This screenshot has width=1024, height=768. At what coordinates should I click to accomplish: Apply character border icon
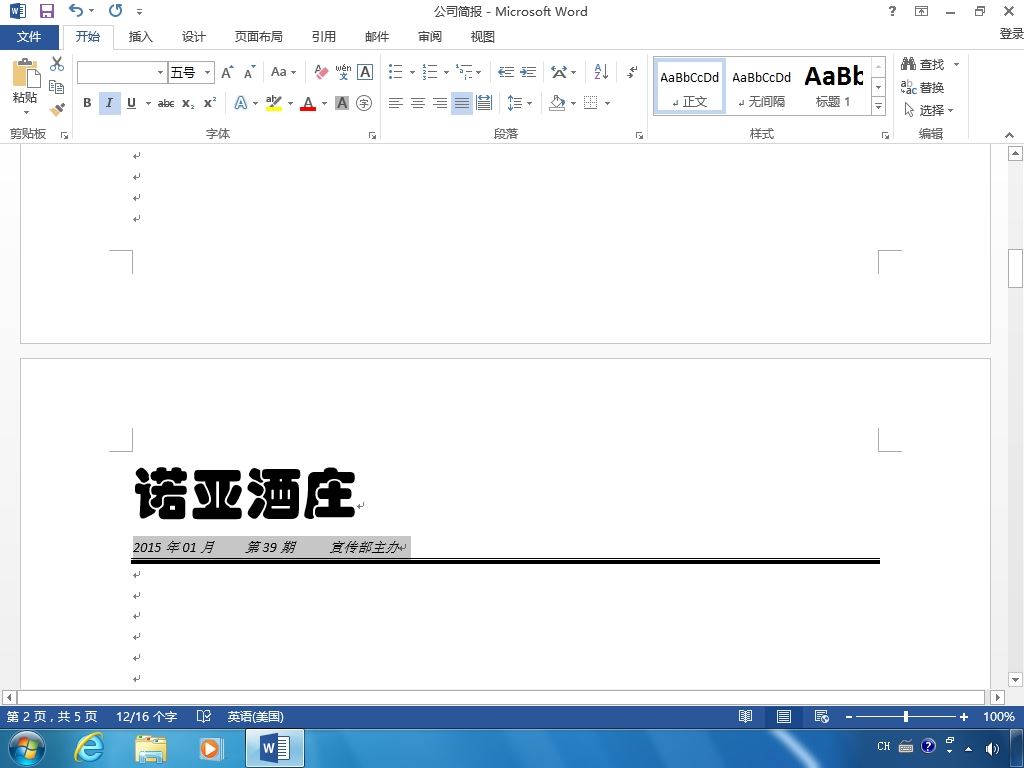[365, 72]
